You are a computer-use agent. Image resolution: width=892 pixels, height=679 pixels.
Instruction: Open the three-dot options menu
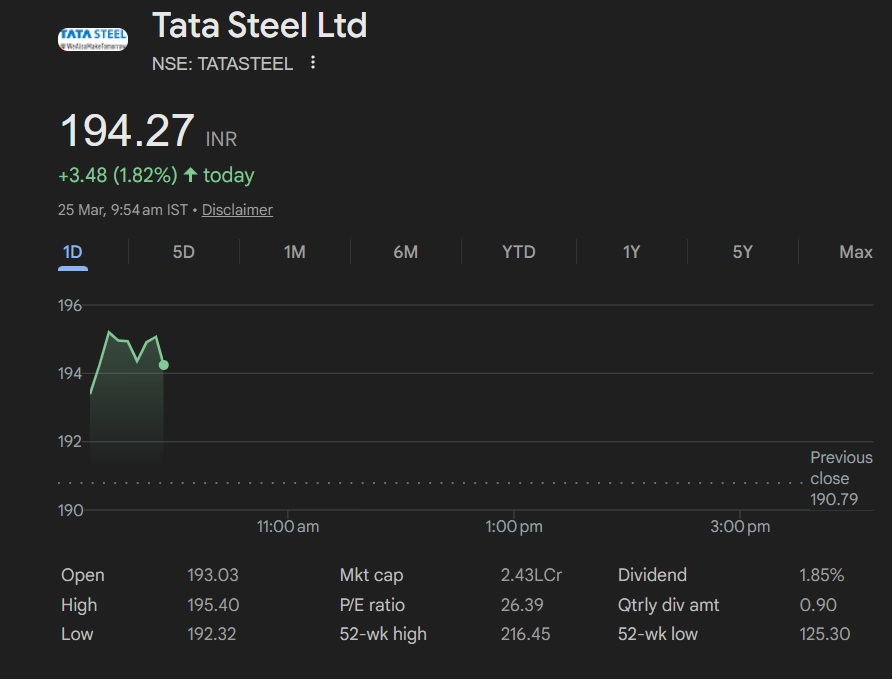click(x=313, y=63)
